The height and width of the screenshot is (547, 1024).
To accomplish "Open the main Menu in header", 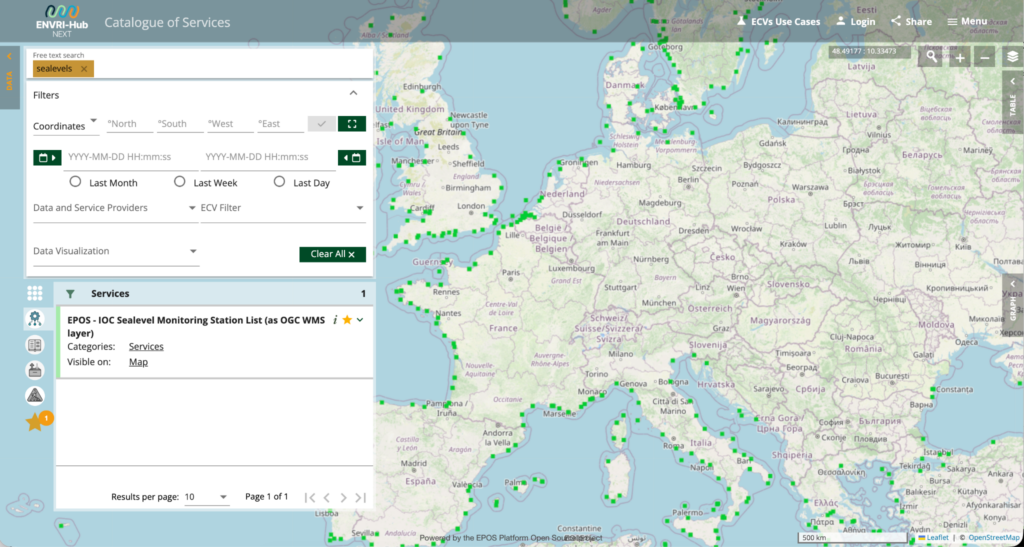I will [967, 21].
